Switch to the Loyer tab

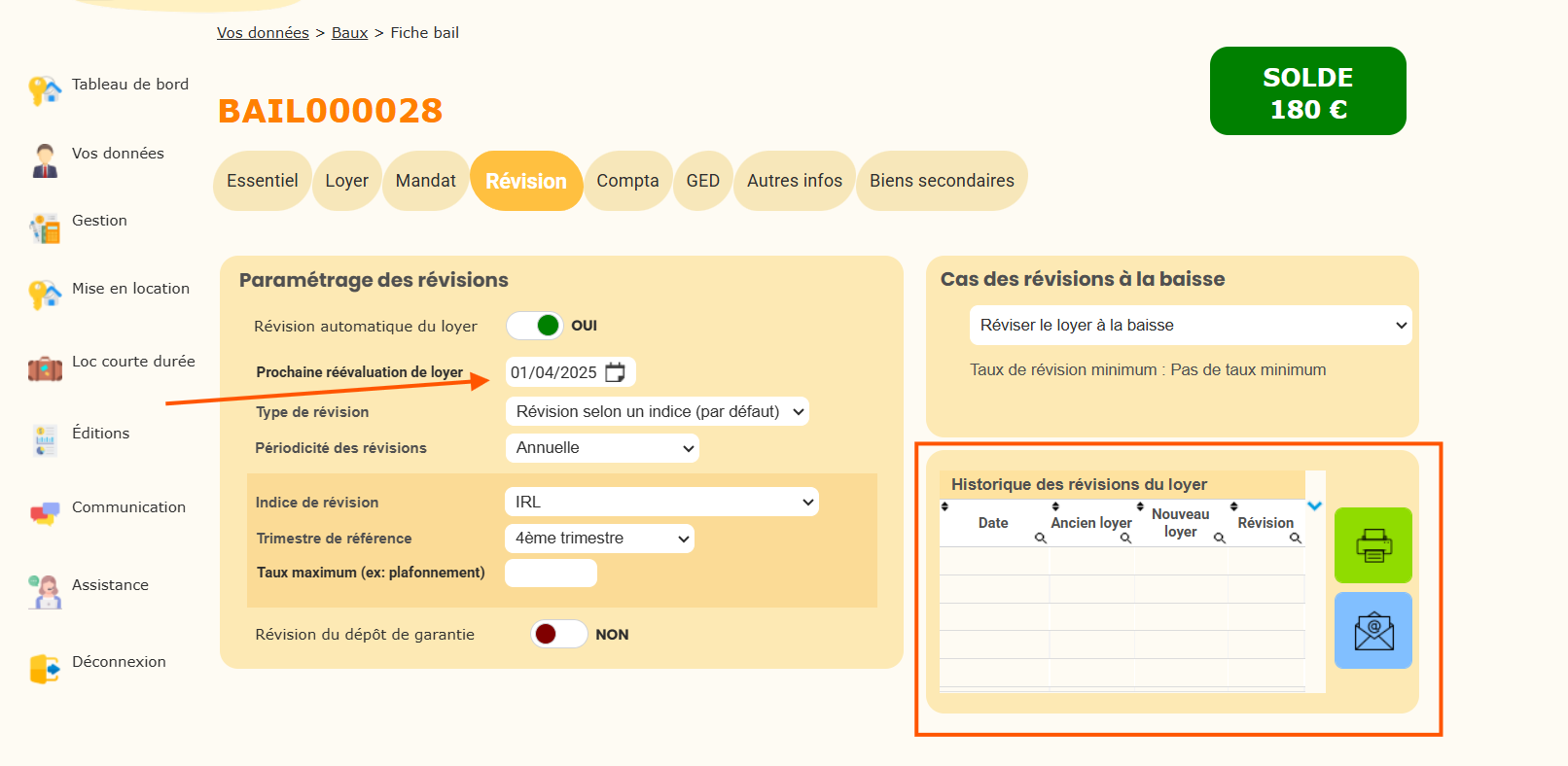347,181
